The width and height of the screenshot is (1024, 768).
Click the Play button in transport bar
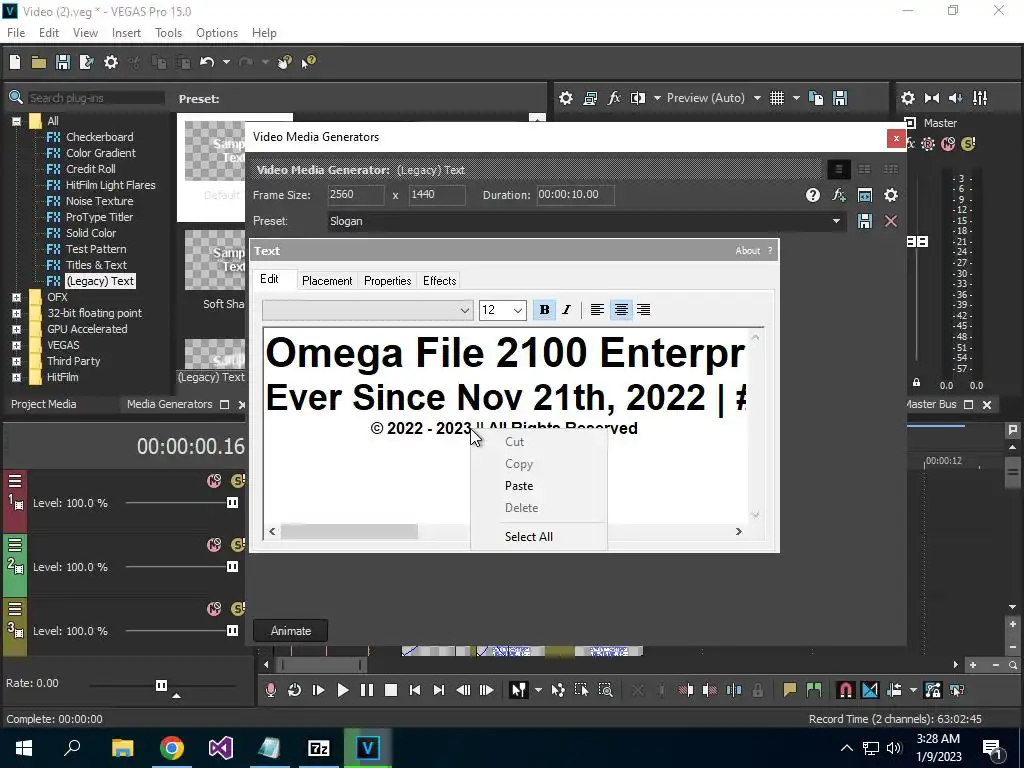click(x=342, y=690)
